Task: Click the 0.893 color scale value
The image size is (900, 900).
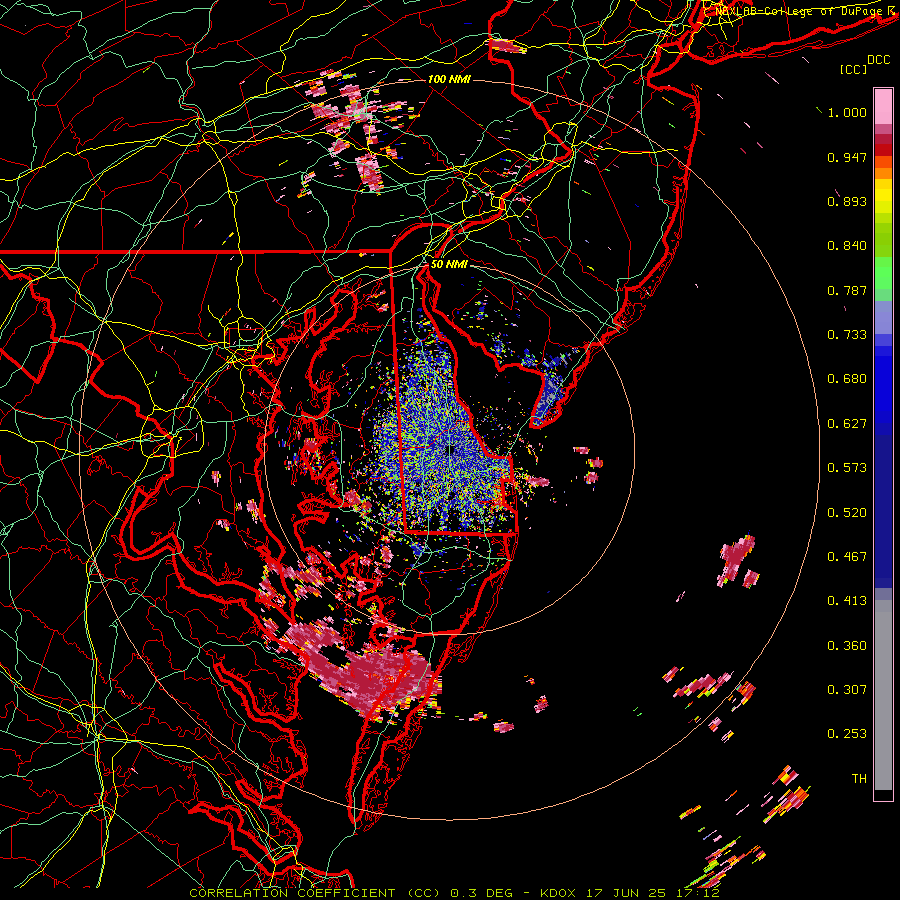Action: (x=847, y=201)
